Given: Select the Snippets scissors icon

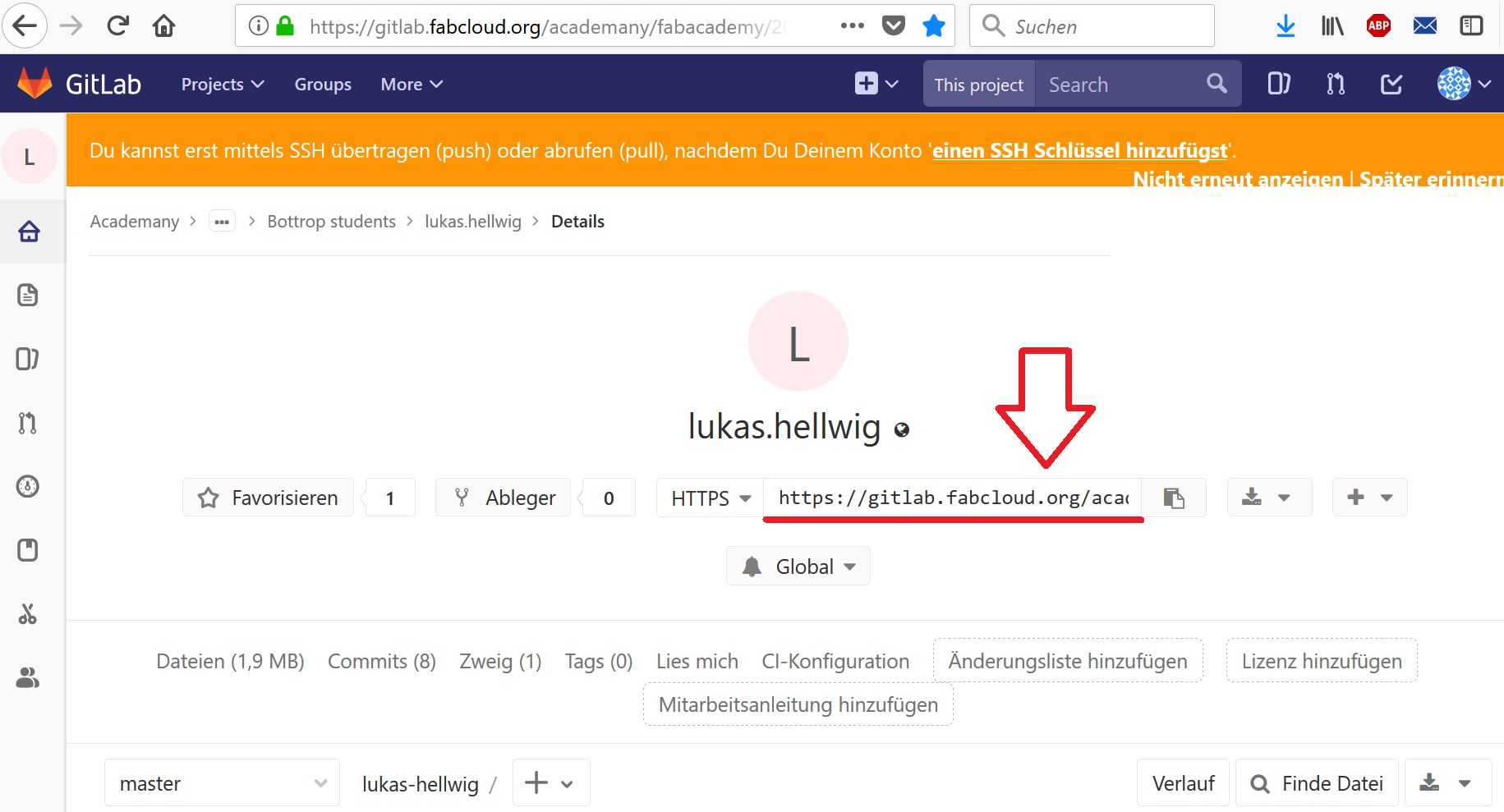Looking at the screenshot, I should (x=29, y=614).
